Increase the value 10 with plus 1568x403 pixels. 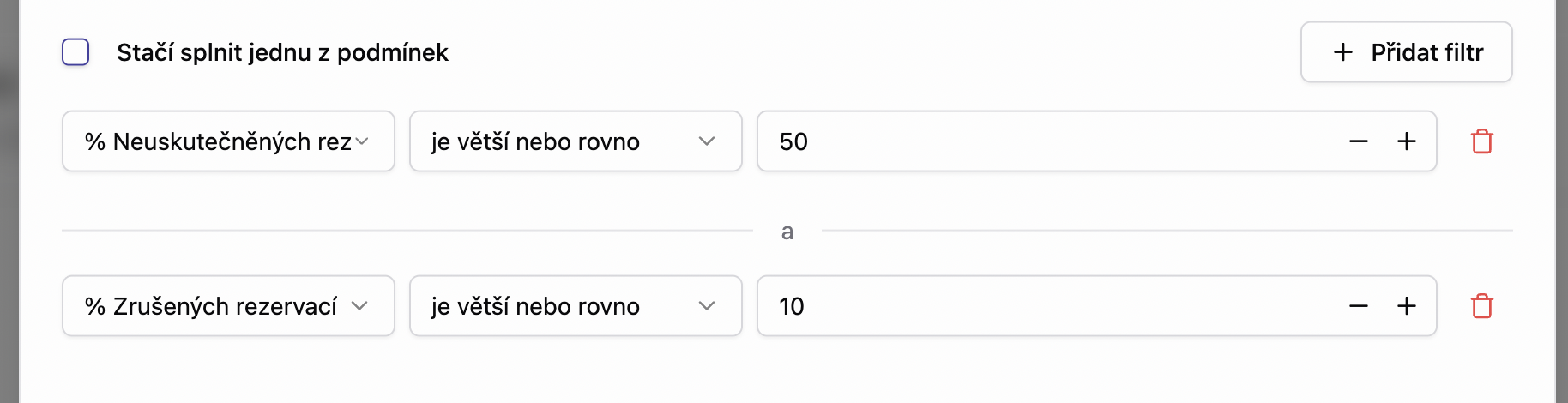coord(1406,306)
